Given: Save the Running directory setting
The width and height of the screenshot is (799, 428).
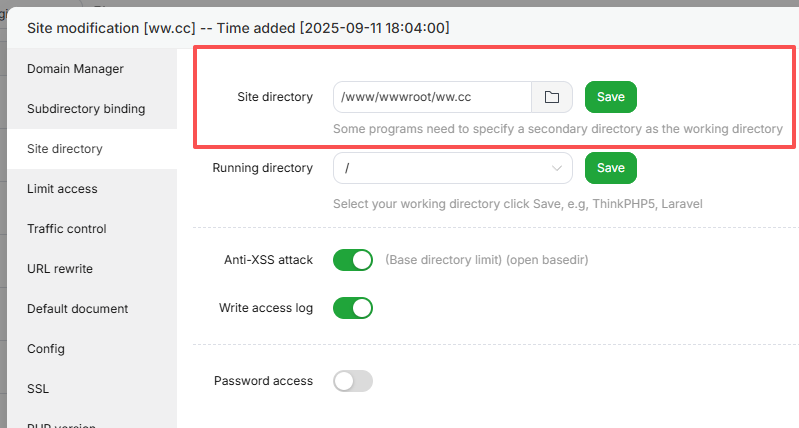Looking at the screenshot, I should pos(610,168).
